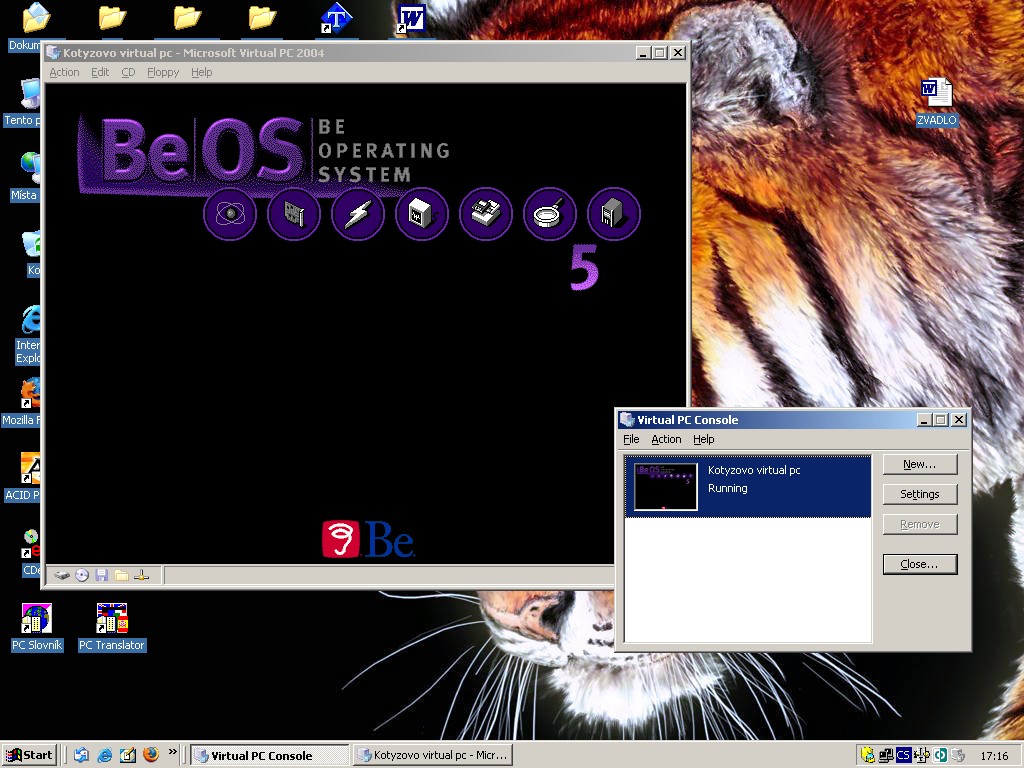
Task: Click the BeOS thumbnail in Virtual PC Console list
Action: [x=665, y=487]
